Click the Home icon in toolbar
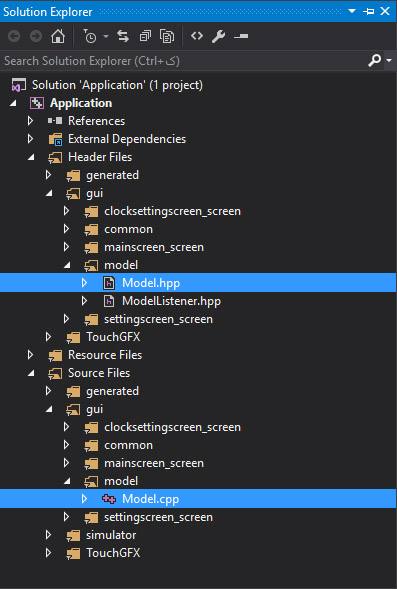 tap(57, 36)
